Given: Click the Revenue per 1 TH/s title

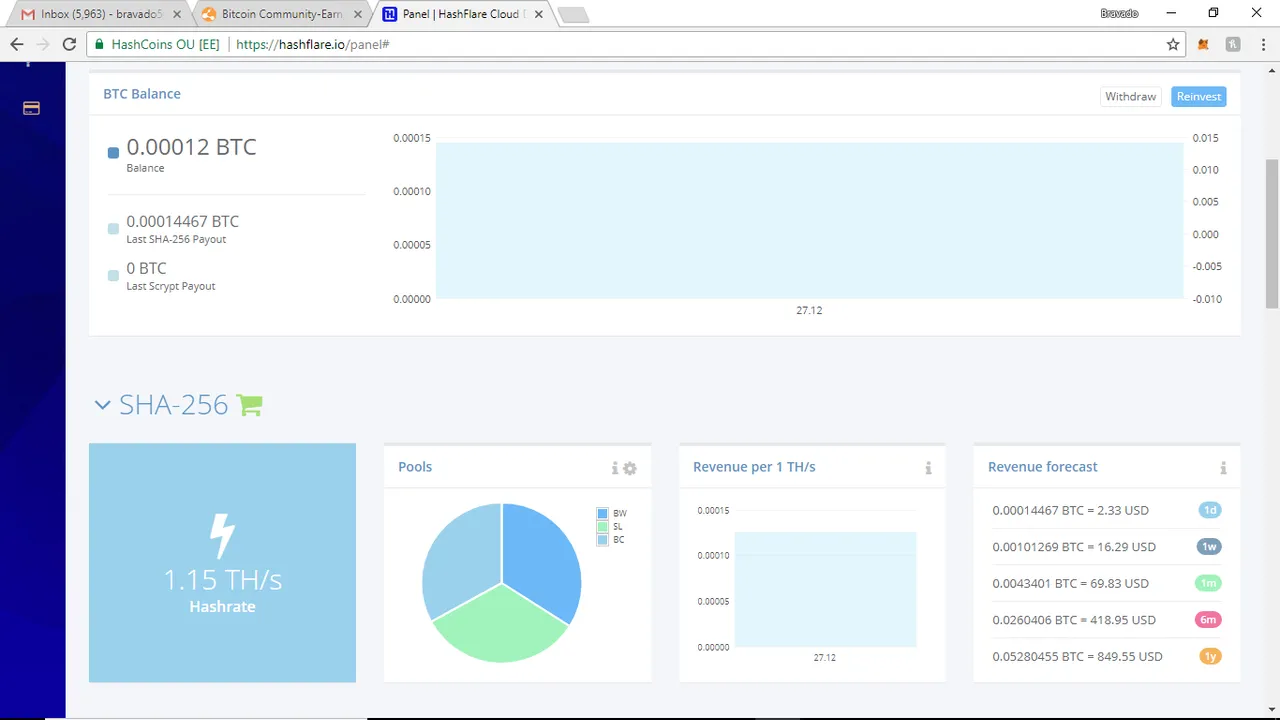Looking at the screenshot, I should tap(754, 467).
